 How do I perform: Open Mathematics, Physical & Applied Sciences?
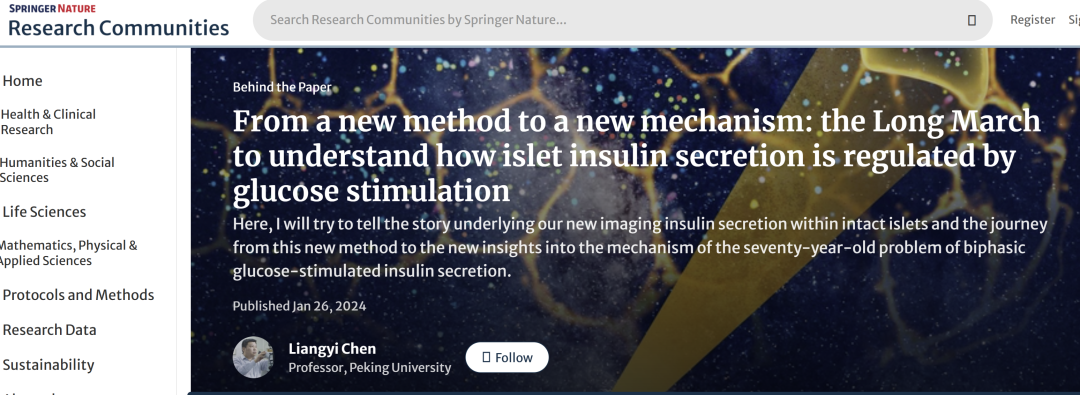coord(69,253)
